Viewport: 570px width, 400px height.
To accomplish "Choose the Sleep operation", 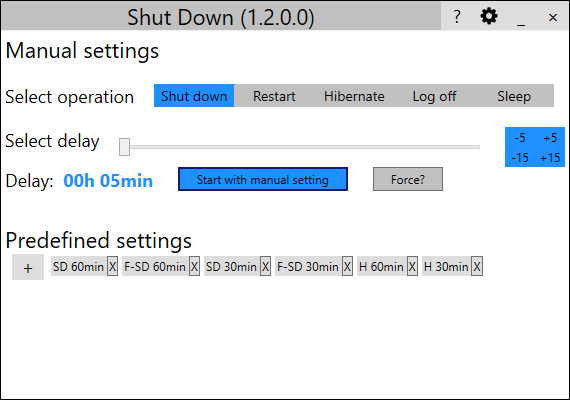I will pos(514,96).
